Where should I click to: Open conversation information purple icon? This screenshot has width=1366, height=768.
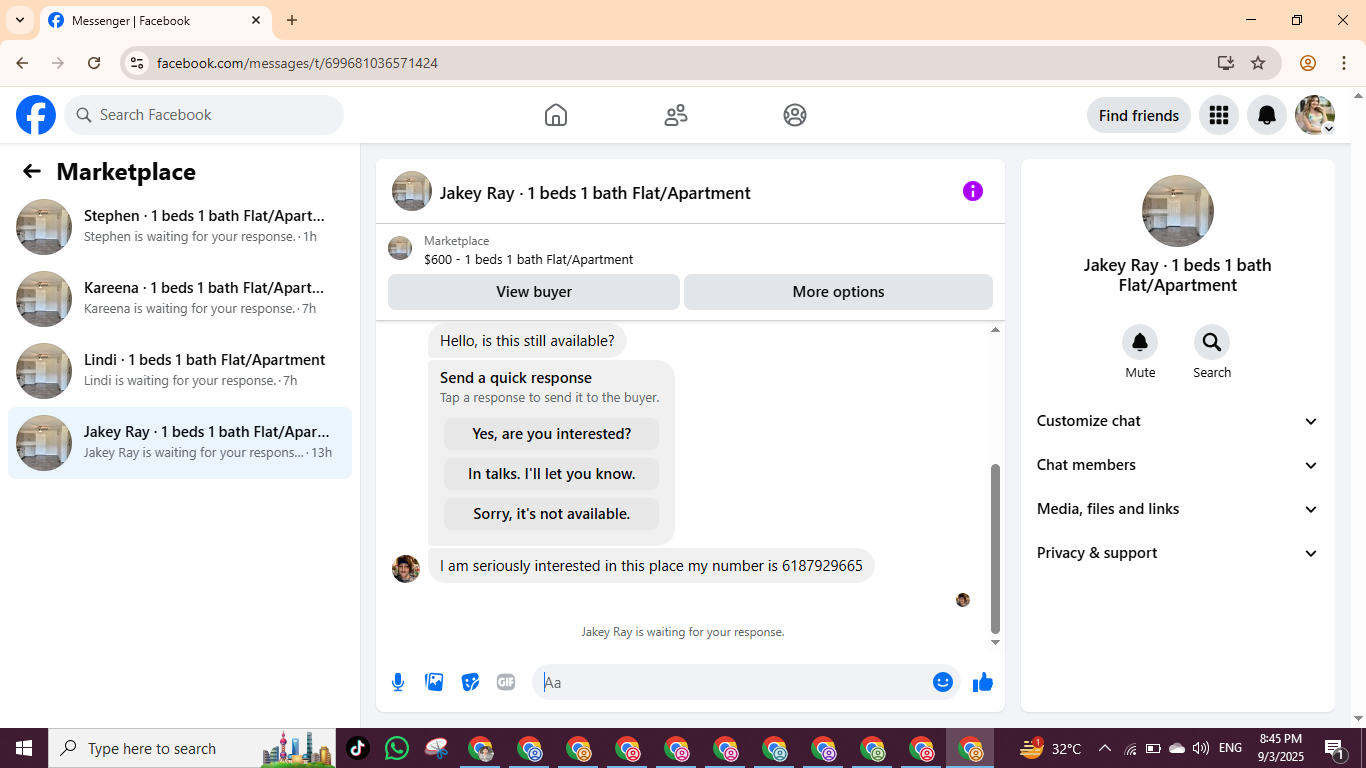point(973,191)
